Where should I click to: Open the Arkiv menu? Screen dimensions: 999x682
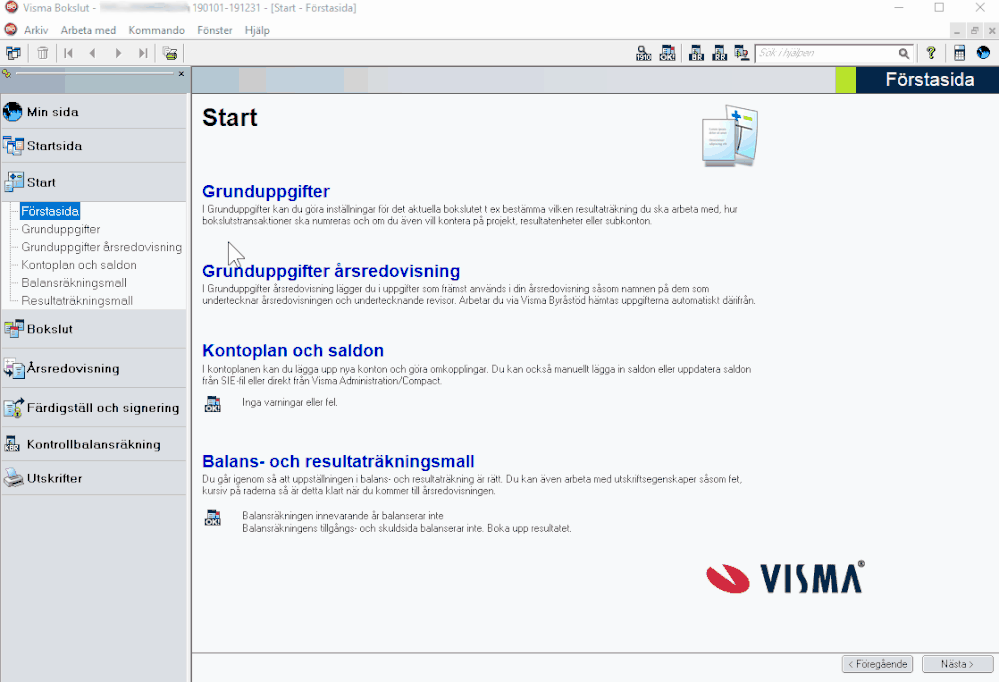pos(36,30)
